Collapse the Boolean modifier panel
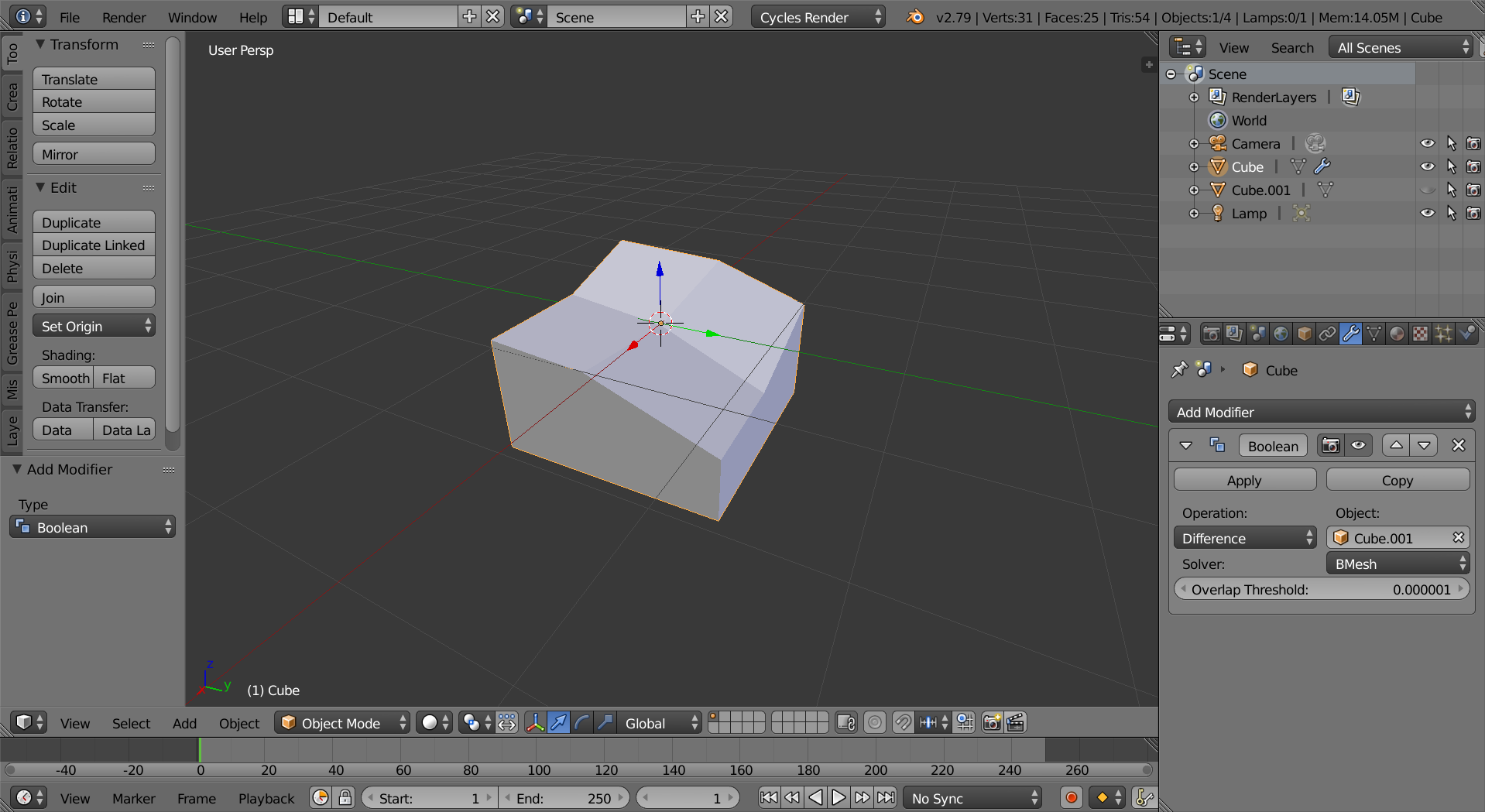The width and height of the screenshot is (1485, 812). click(x=1186, y=446)
